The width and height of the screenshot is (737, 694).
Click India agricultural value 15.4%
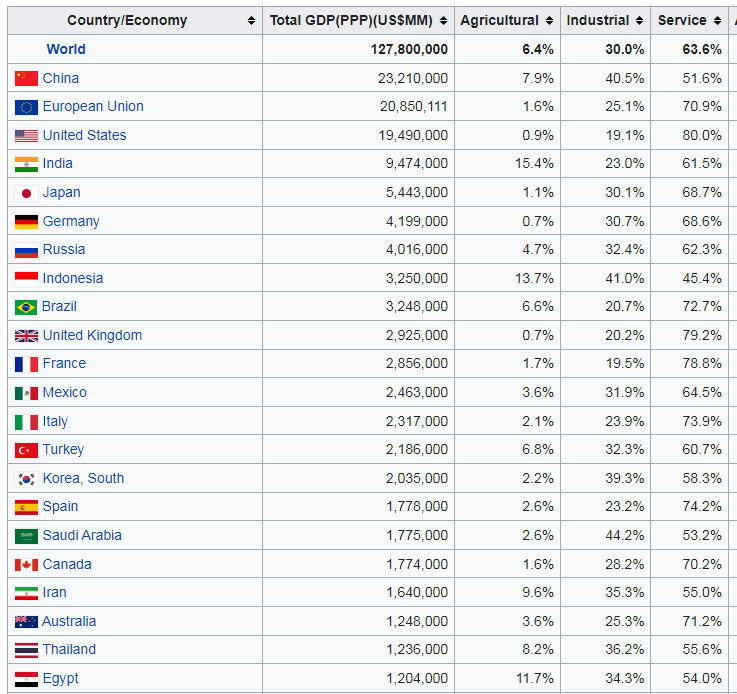[534, 164]
